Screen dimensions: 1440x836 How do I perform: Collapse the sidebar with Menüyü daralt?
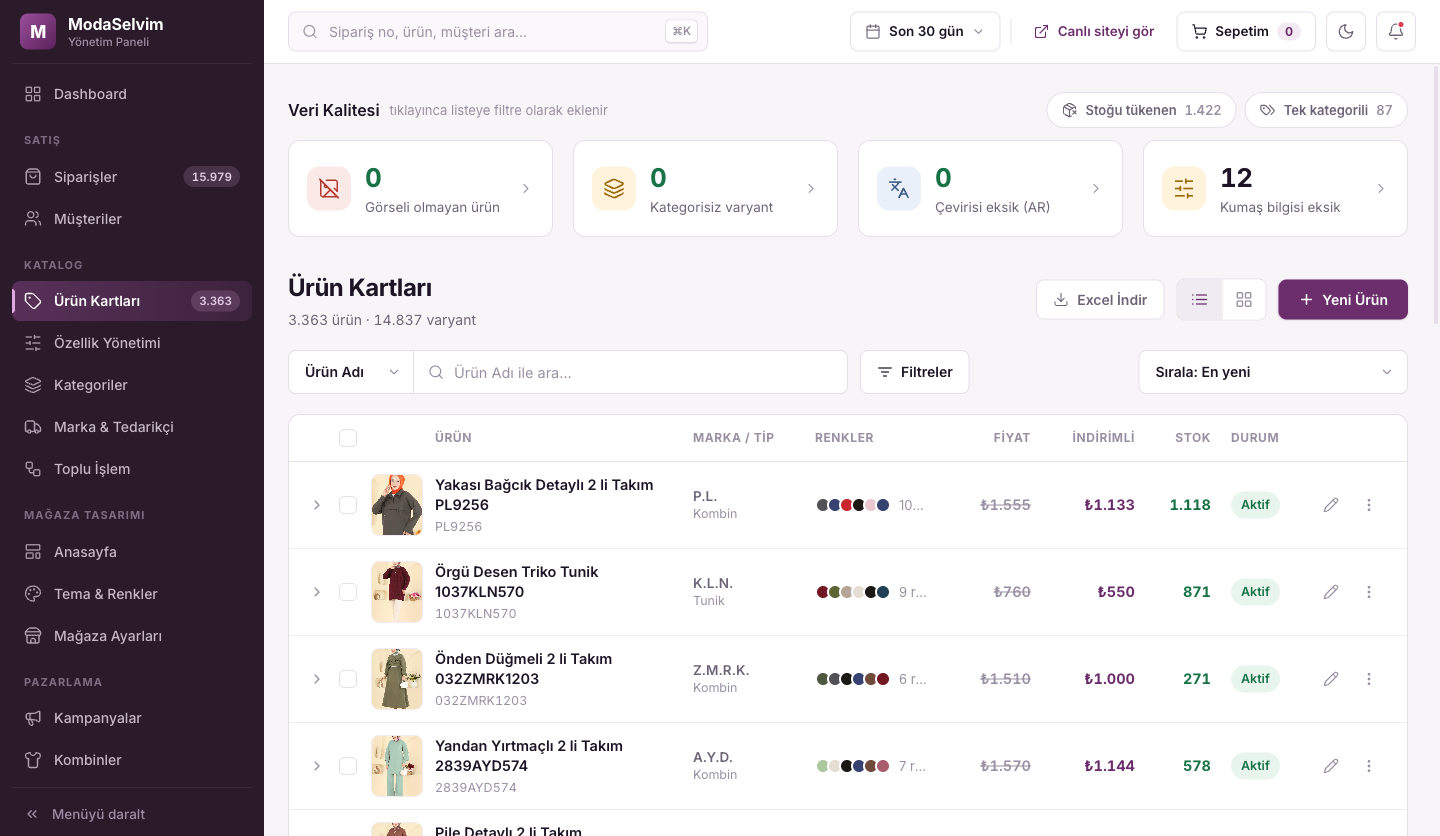(x=132, y=814)
